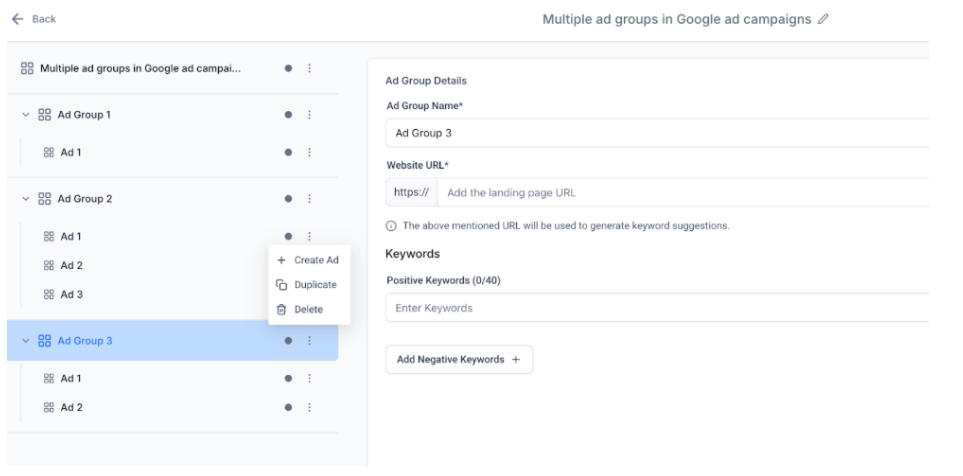Click the grid icon next to Ad Group 2
This screenshot has width=963, height=476.
coord(43,199)
